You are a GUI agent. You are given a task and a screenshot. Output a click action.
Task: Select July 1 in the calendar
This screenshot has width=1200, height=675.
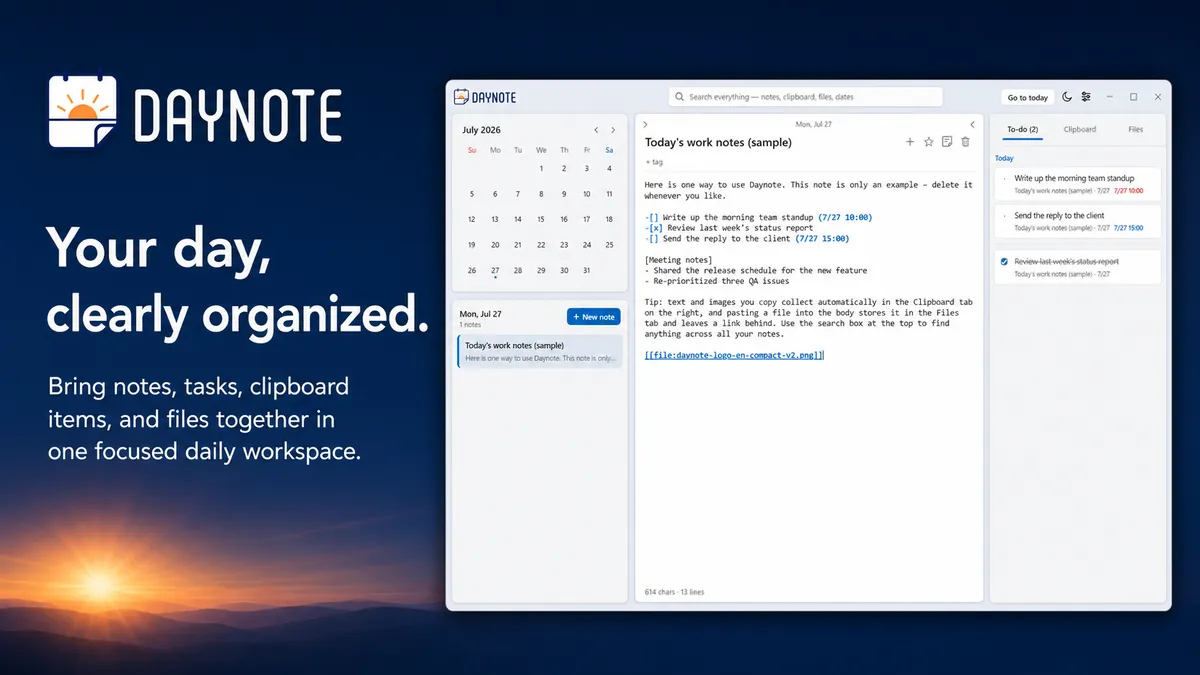pos(541,169)
